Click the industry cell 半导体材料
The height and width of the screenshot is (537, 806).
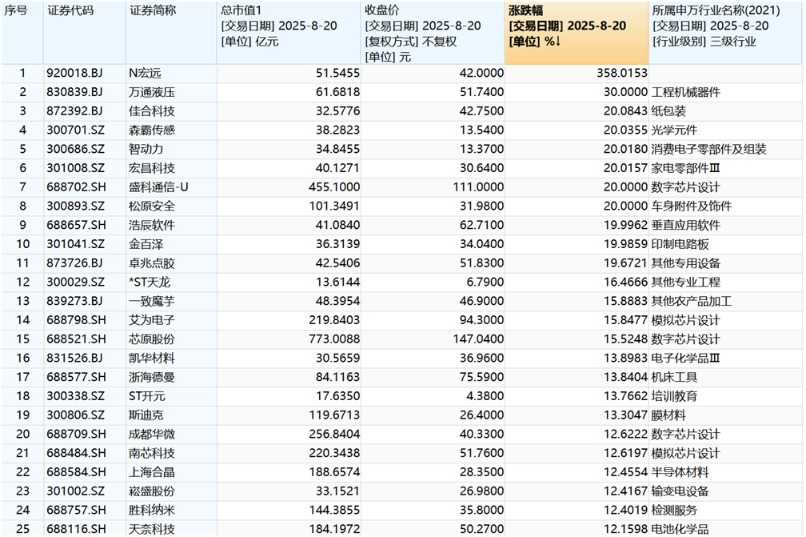[x=680, y=472]
